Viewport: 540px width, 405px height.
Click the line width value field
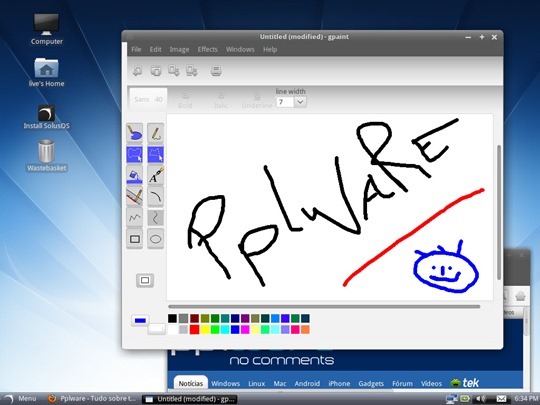point(285,102)
